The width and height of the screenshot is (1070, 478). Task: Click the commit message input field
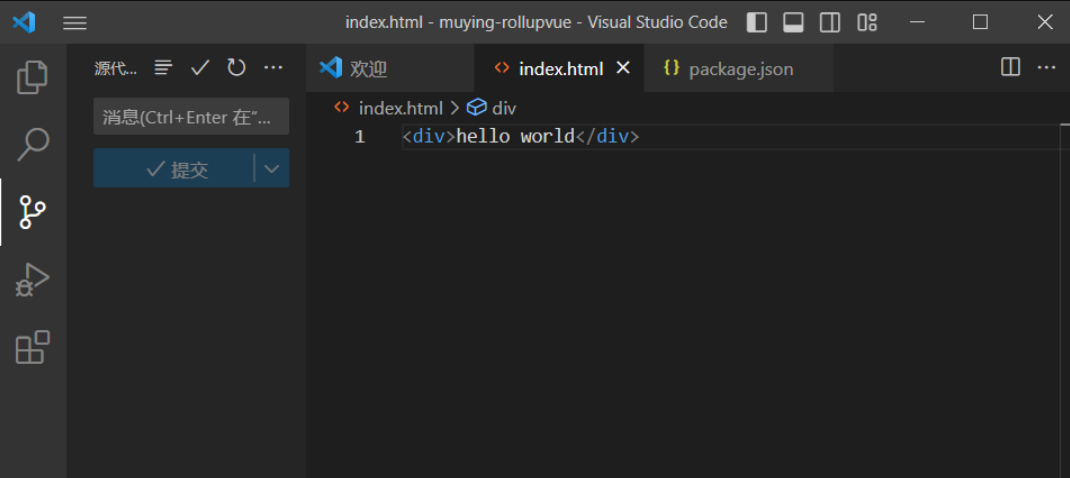(x=191, y=117)
